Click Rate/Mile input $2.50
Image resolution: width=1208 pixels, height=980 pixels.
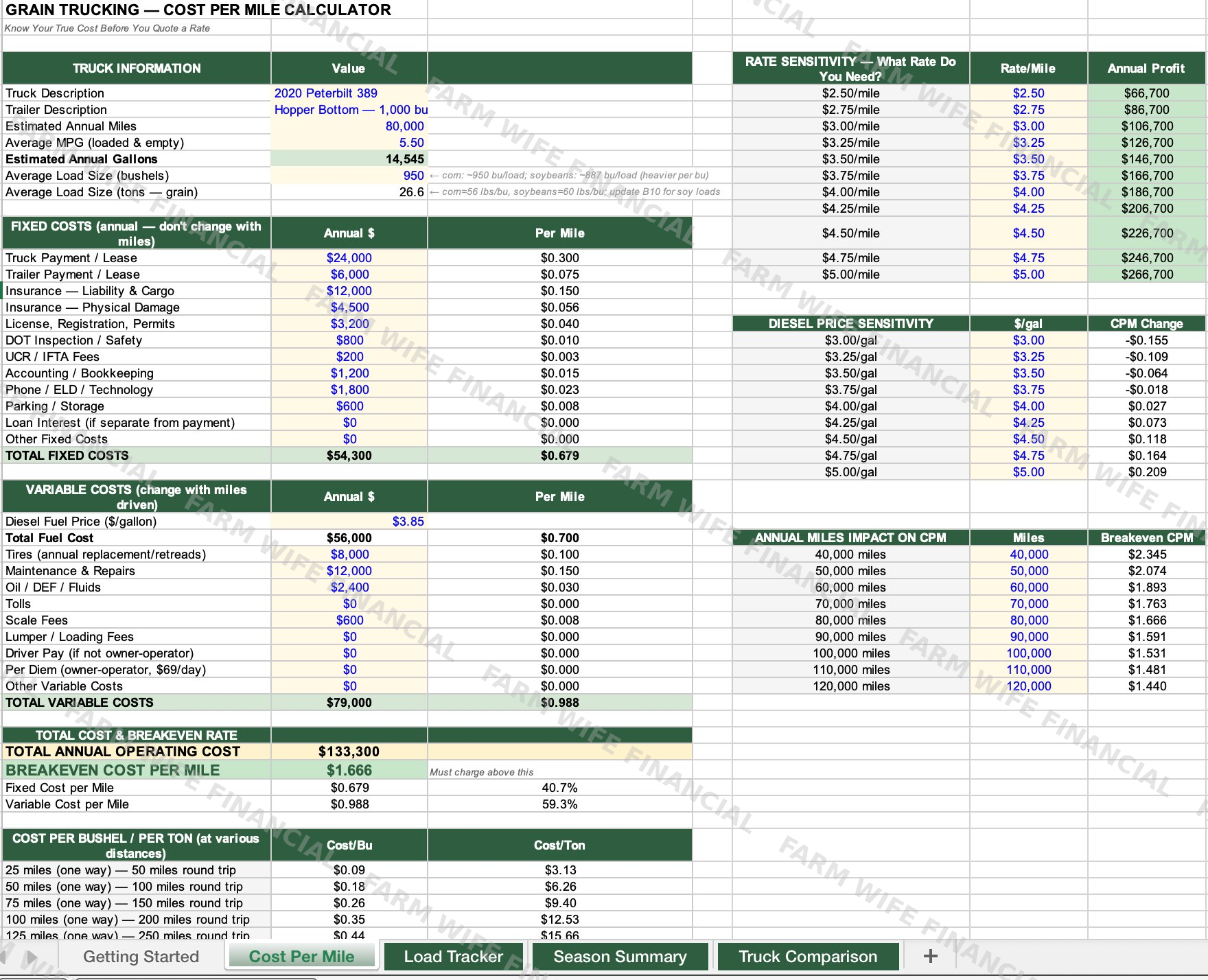tap(1028, 93)
